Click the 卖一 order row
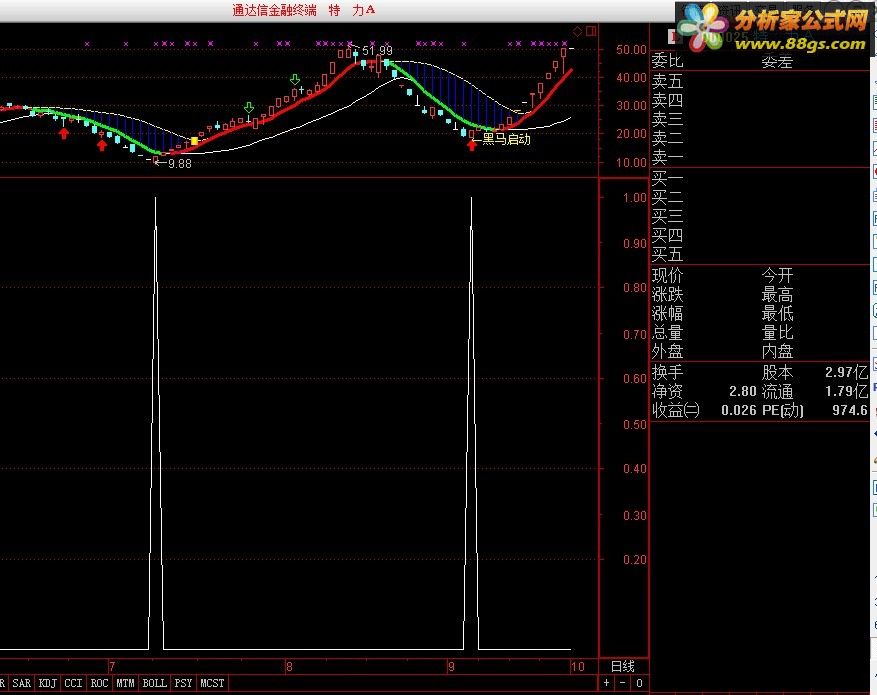Viewport: 877px width, 695px height. click(760, 157)
